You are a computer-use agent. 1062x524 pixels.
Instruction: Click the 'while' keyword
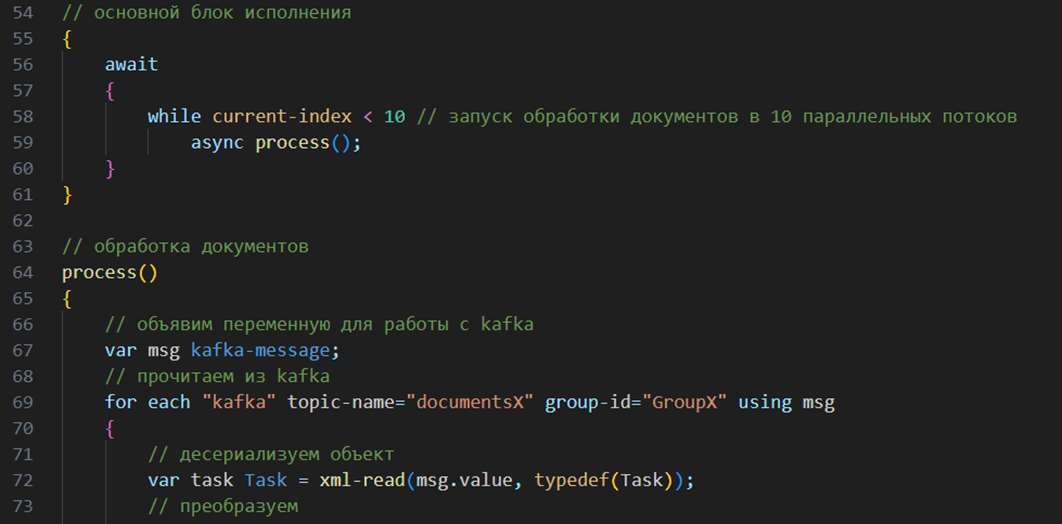tap(175, 116)
